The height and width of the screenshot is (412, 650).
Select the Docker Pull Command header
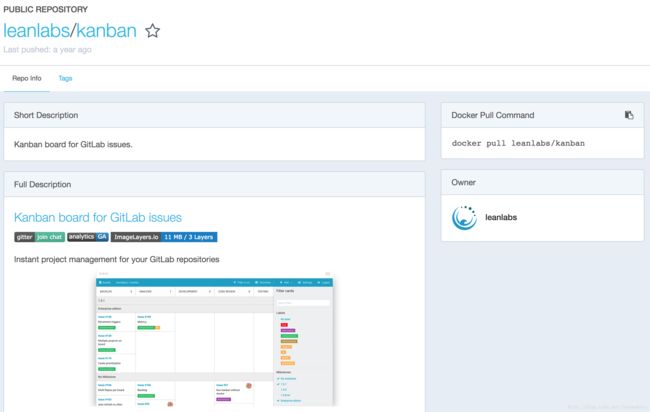point(492,115)
